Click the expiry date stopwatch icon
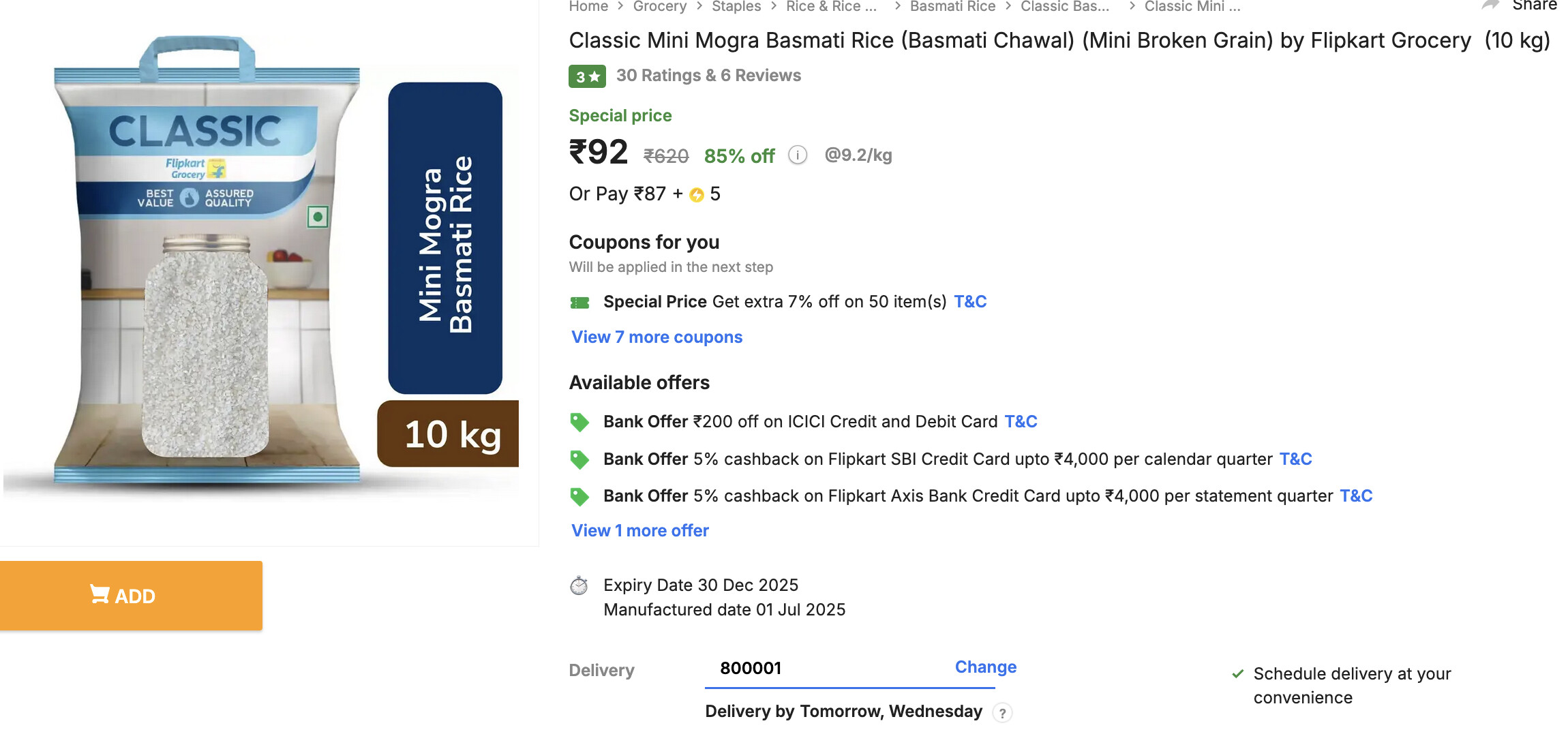 pyautogui.click(x=579, y=585)
